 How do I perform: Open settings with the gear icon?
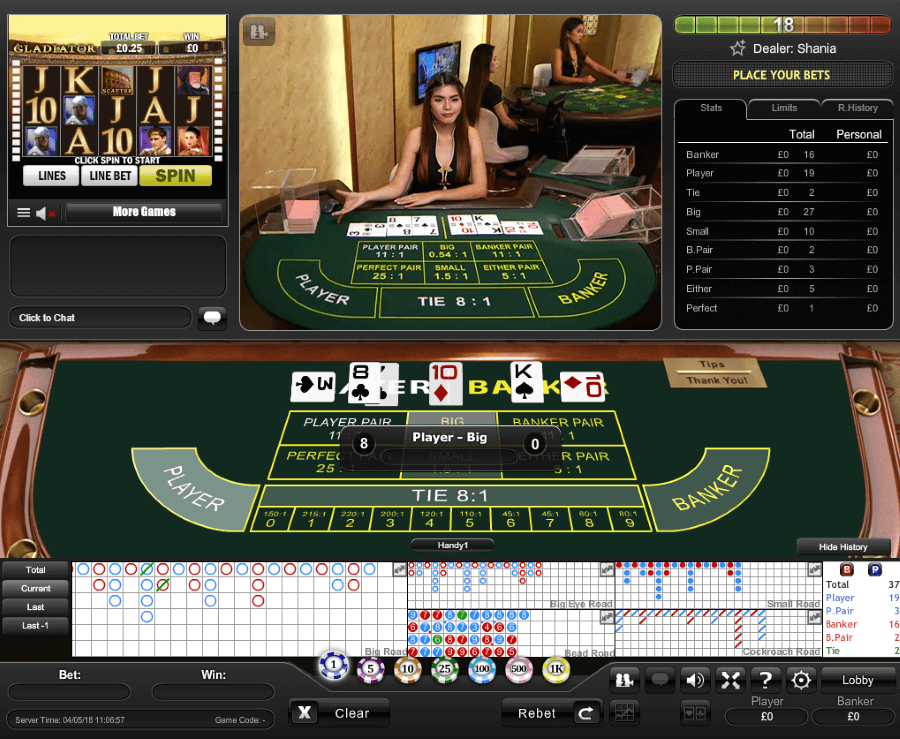pyautogui.click(x=801, y=680)
